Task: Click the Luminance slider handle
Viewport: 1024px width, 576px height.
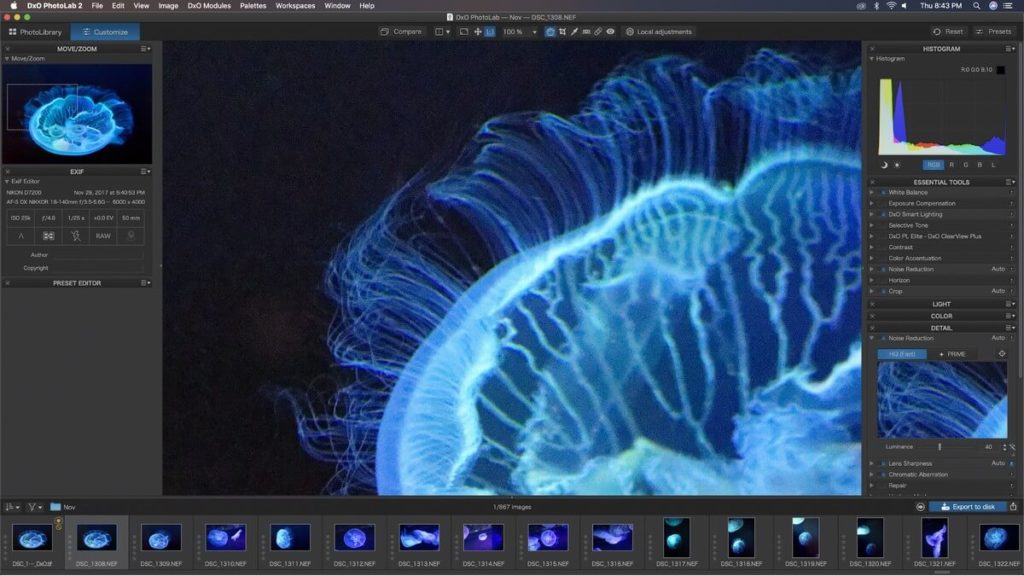Action: pos(939,446)
